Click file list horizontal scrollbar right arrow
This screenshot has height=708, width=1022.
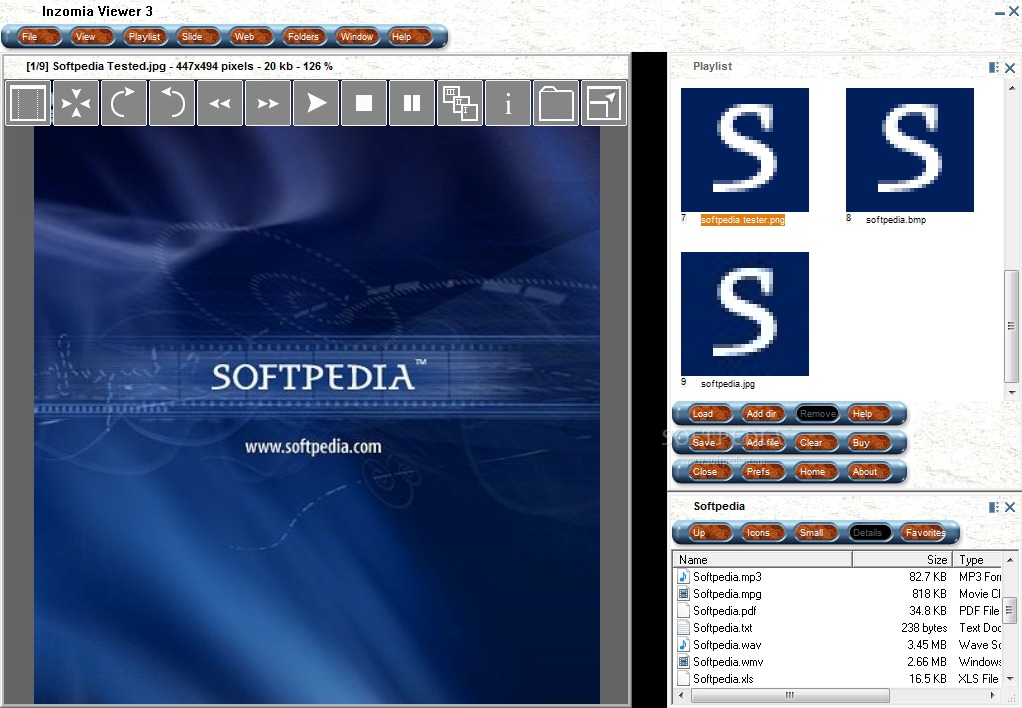(993, 695)
